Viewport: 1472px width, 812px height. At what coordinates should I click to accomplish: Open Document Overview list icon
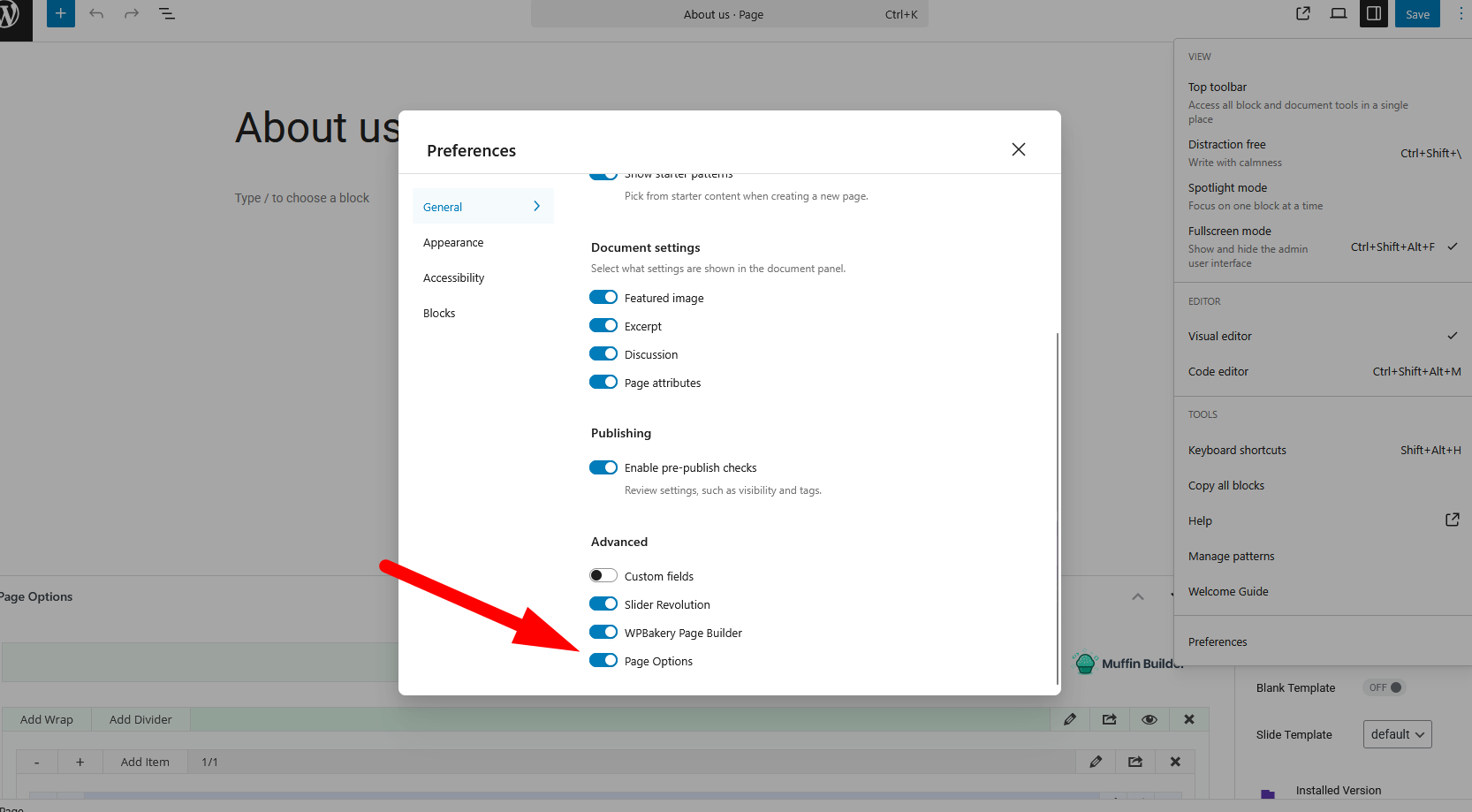[x=166, y=13]
